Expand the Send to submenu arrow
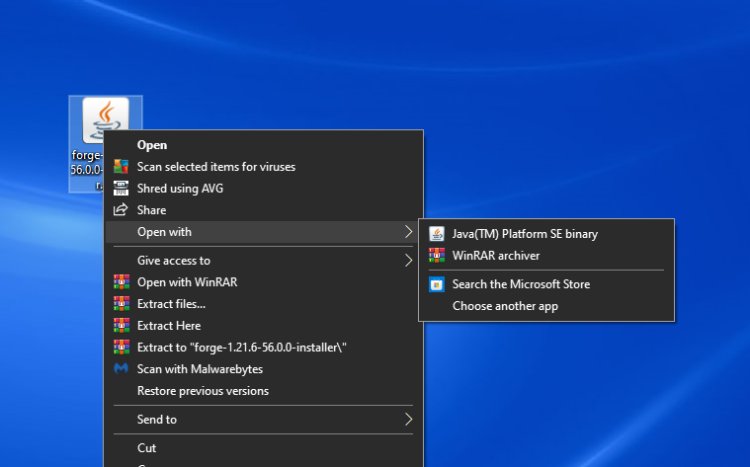Screen dimensions: 750x467 pyautogui.click(x=408, y=419)
